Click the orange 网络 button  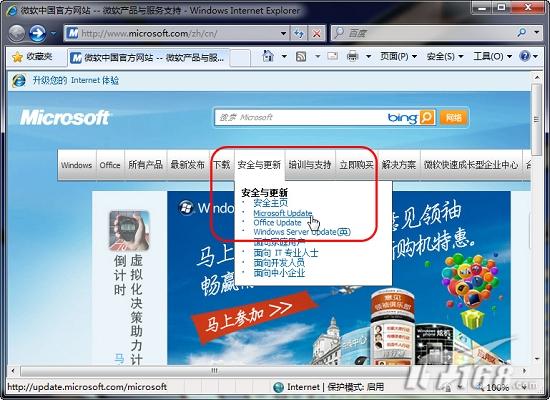(x=454, y=117)
